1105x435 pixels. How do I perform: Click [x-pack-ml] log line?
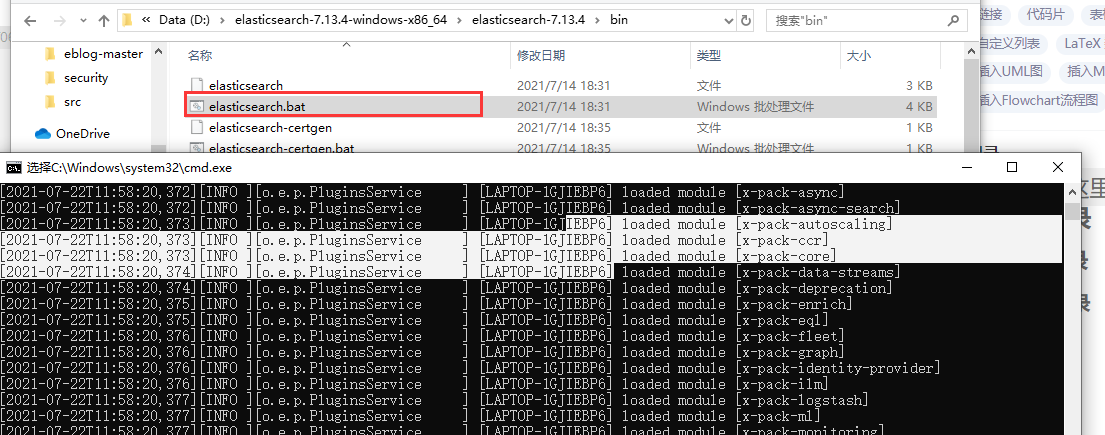[x=778, y=416]
